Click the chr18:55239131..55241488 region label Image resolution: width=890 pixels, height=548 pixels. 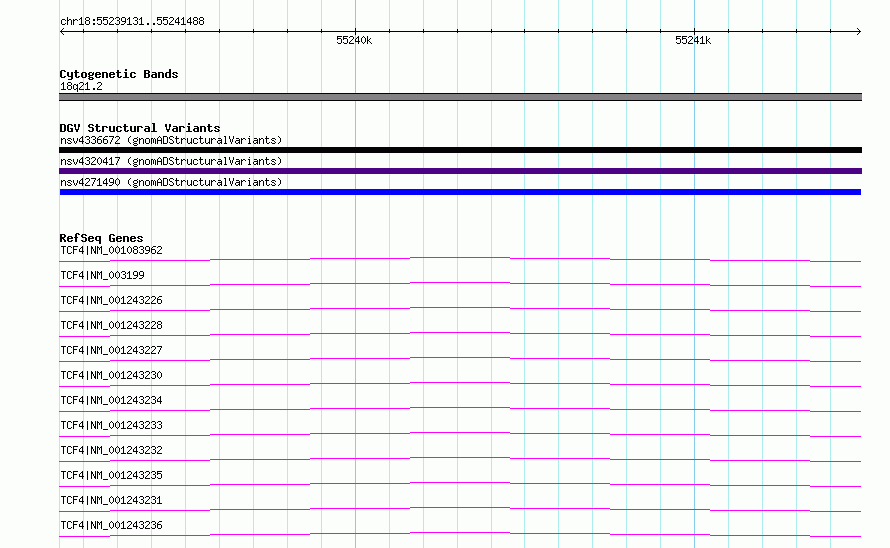[132, 22]
